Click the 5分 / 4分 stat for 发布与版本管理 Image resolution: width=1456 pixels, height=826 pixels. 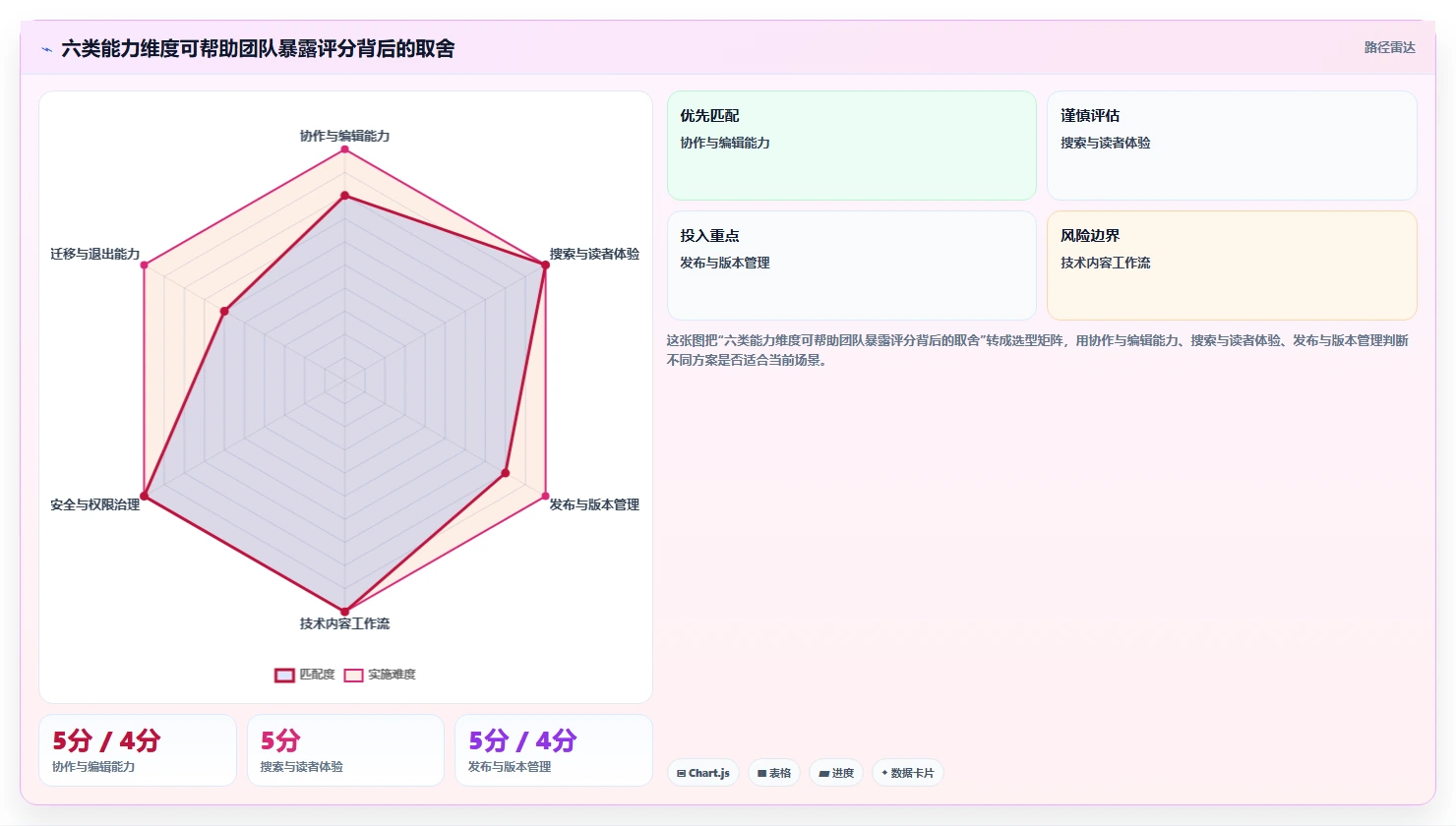522,740
